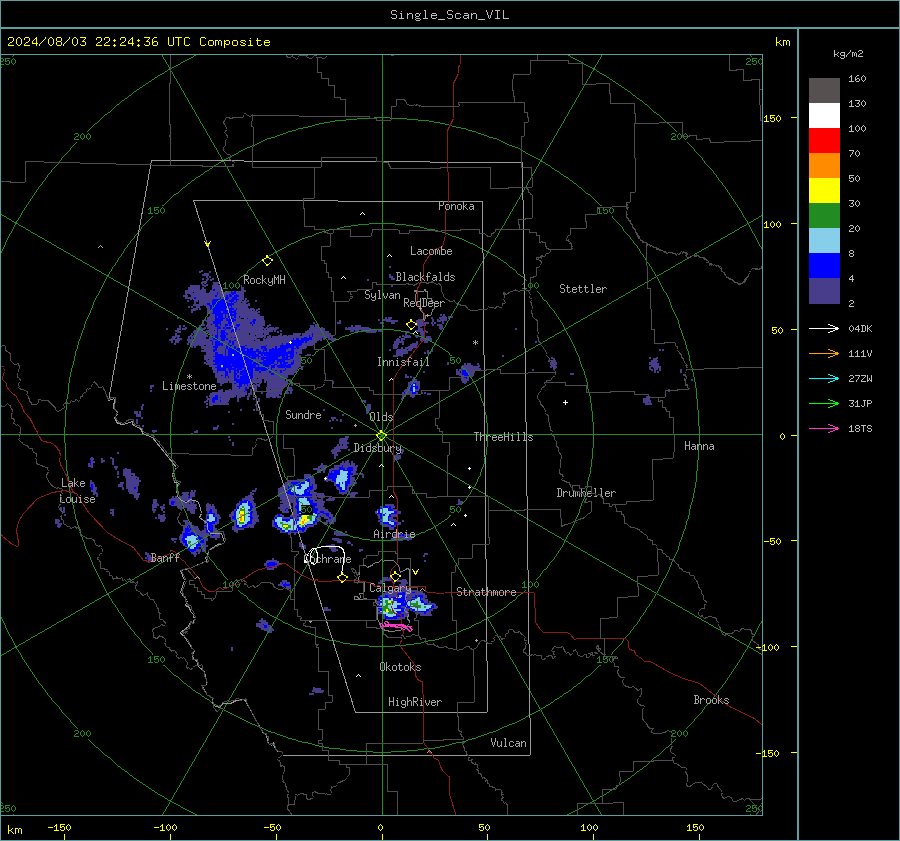Select the light blue 8-20 legend swatch
This screenshot has width=900, height=841.
(824, 241)
